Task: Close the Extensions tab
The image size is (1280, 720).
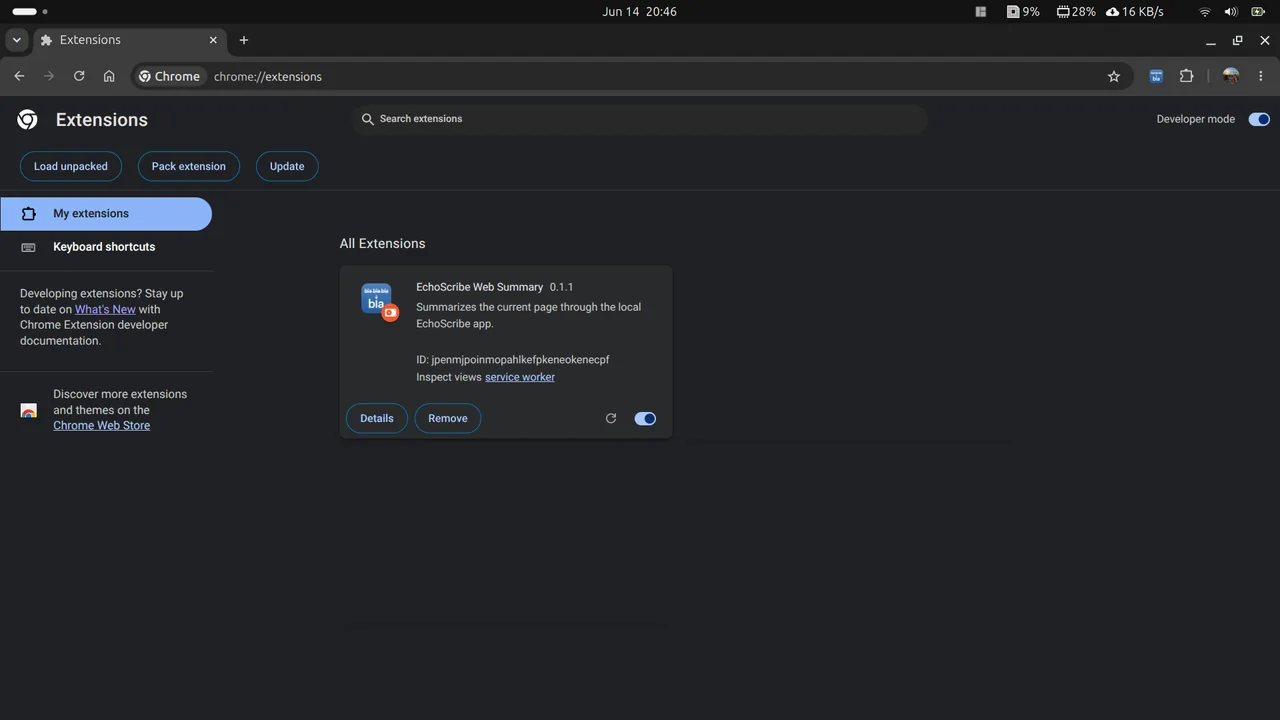Action: (213, 40)
